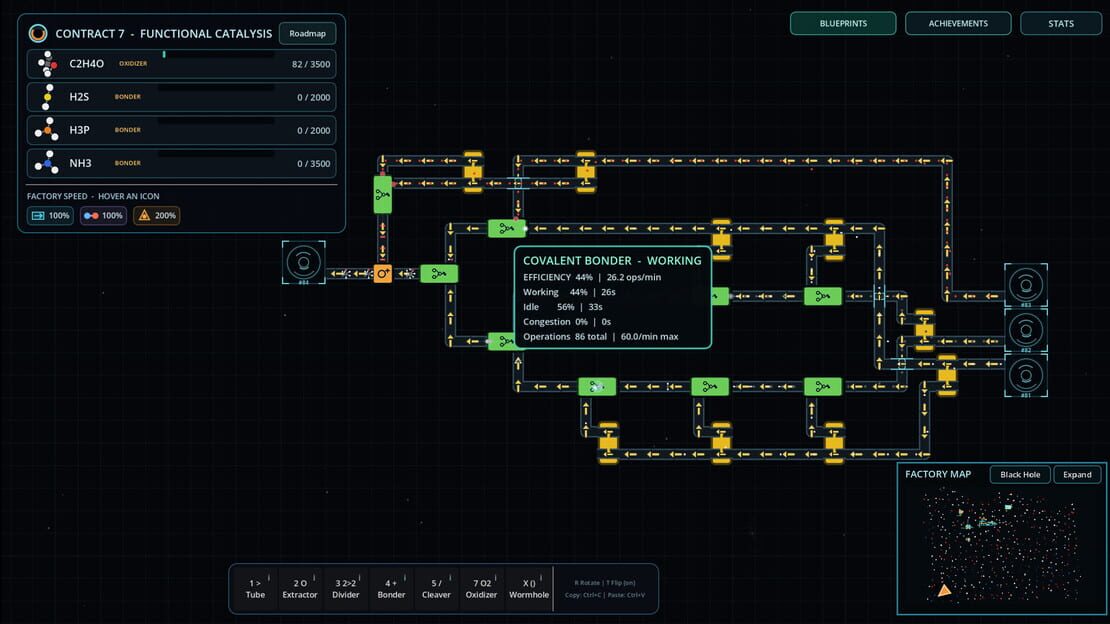This screenshot has height=624, width=1110.
Task: Open the Roadmap
Action: (307, 33)
